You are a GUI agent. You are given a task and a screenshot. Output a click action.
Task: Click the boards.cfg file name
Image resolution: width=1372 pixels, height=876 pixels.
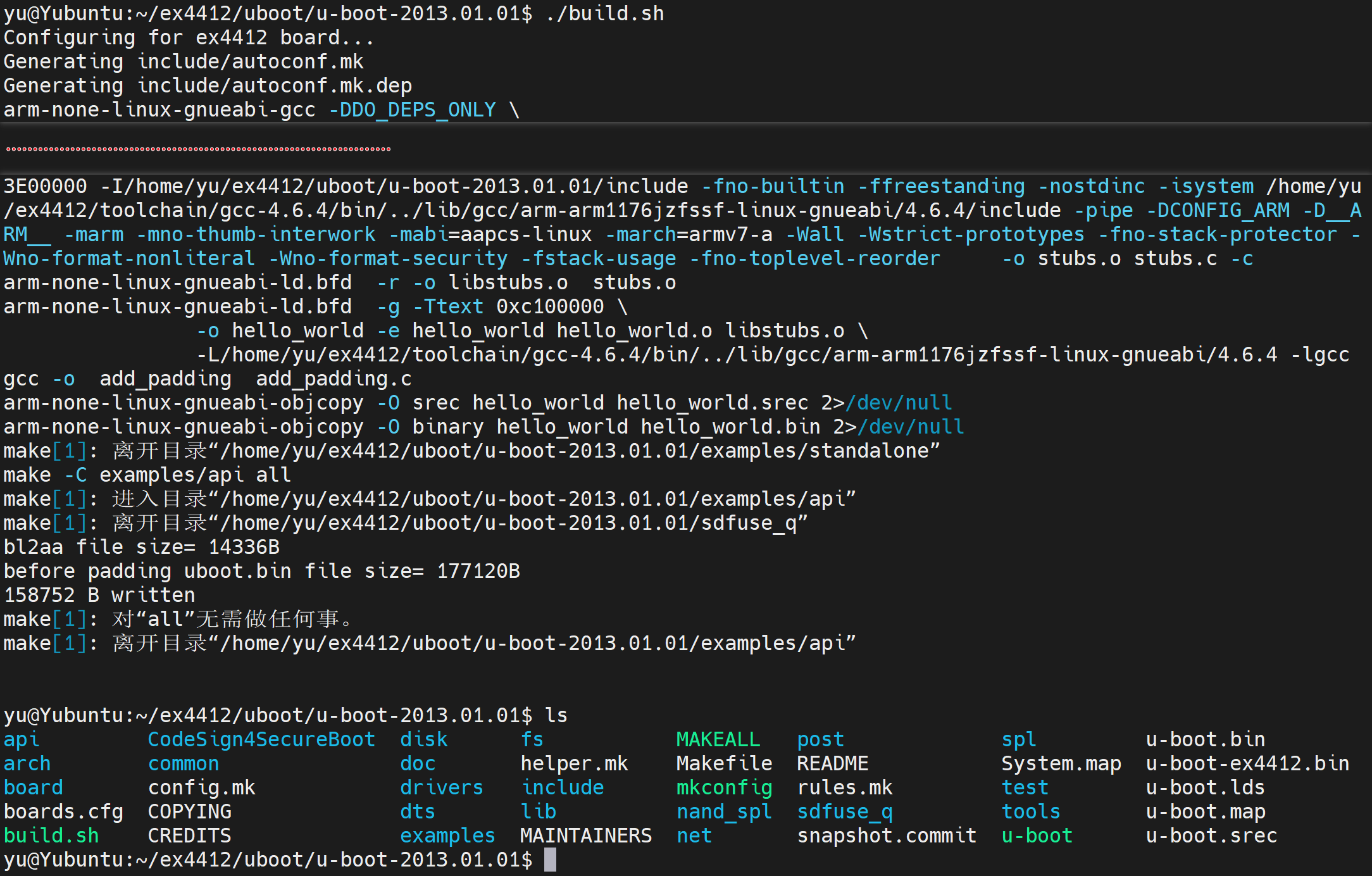click(x=63, y=811)
